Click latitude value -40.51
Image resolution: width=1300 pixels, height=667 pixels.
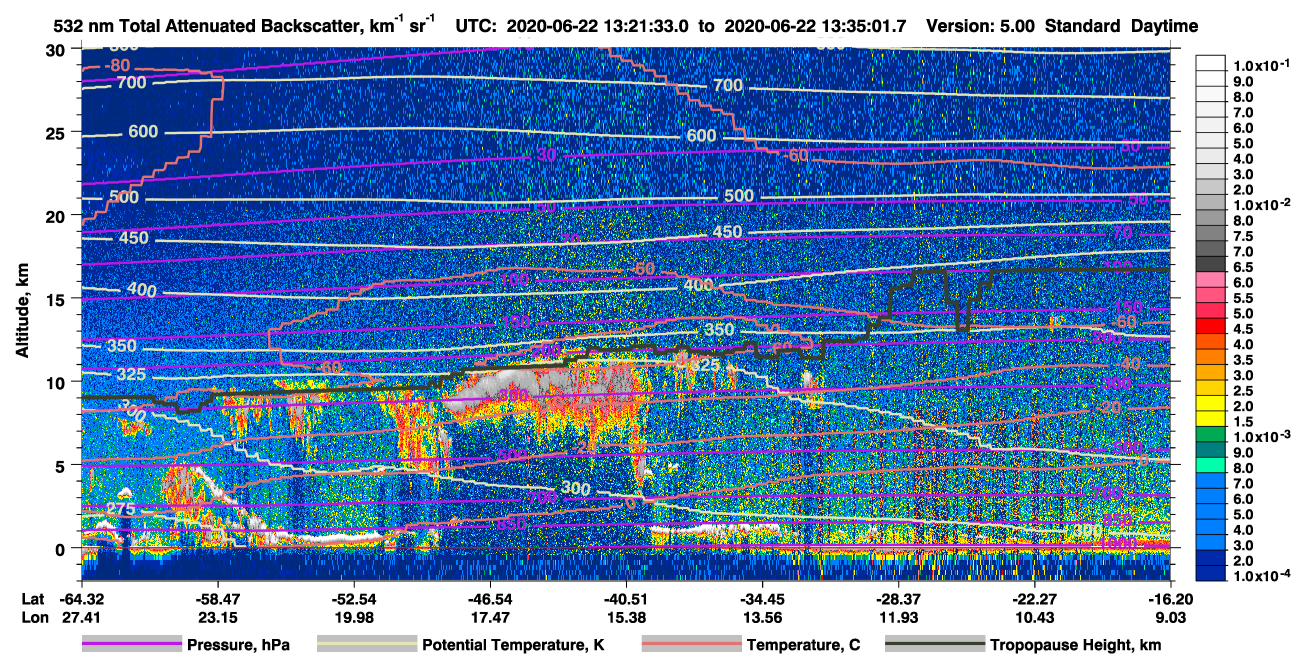pyautogui.click(x=626, y=599)
